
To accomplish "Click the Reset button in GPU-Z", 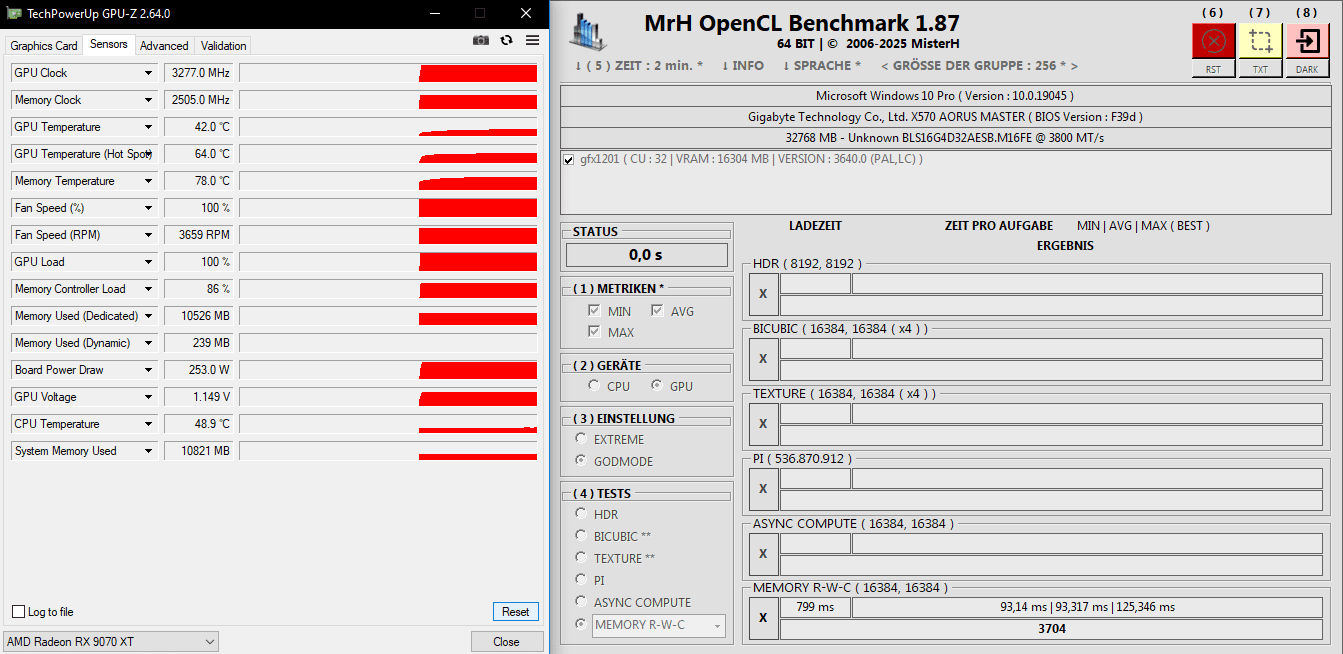I will (x=516, y=612).
